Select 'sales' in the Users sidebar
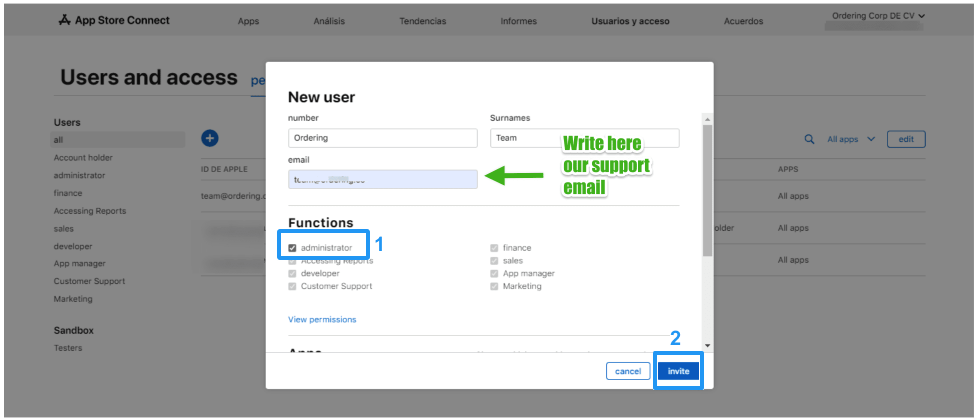Viewport: 975px width, 420px height. [x=63, y=228]
